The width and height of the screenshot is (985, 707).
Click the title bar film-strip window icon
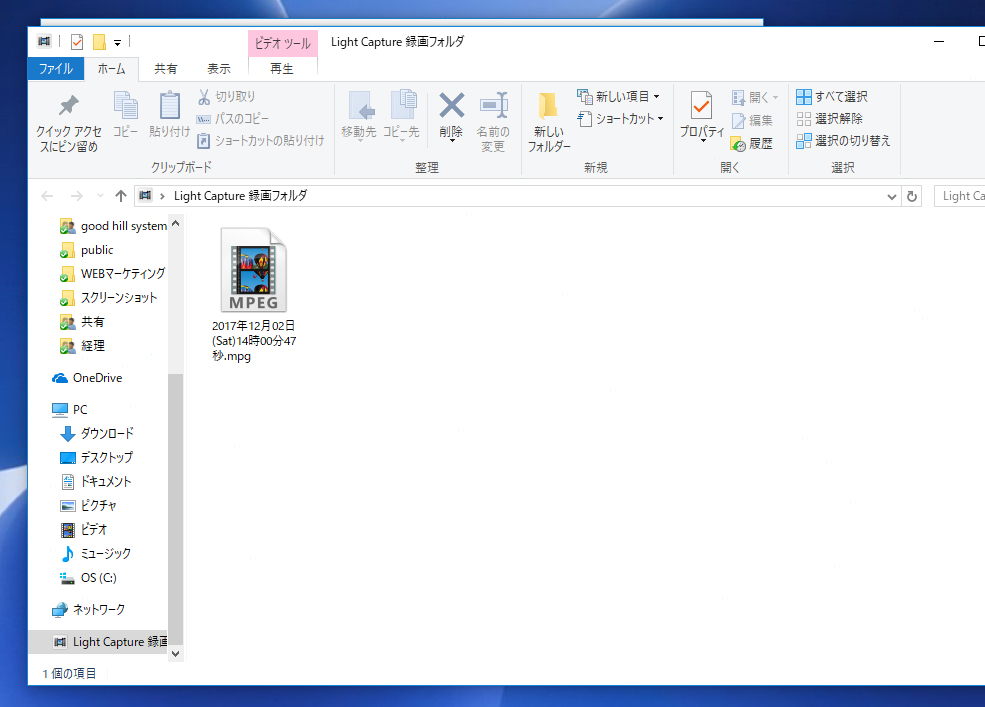click(44, 41)
